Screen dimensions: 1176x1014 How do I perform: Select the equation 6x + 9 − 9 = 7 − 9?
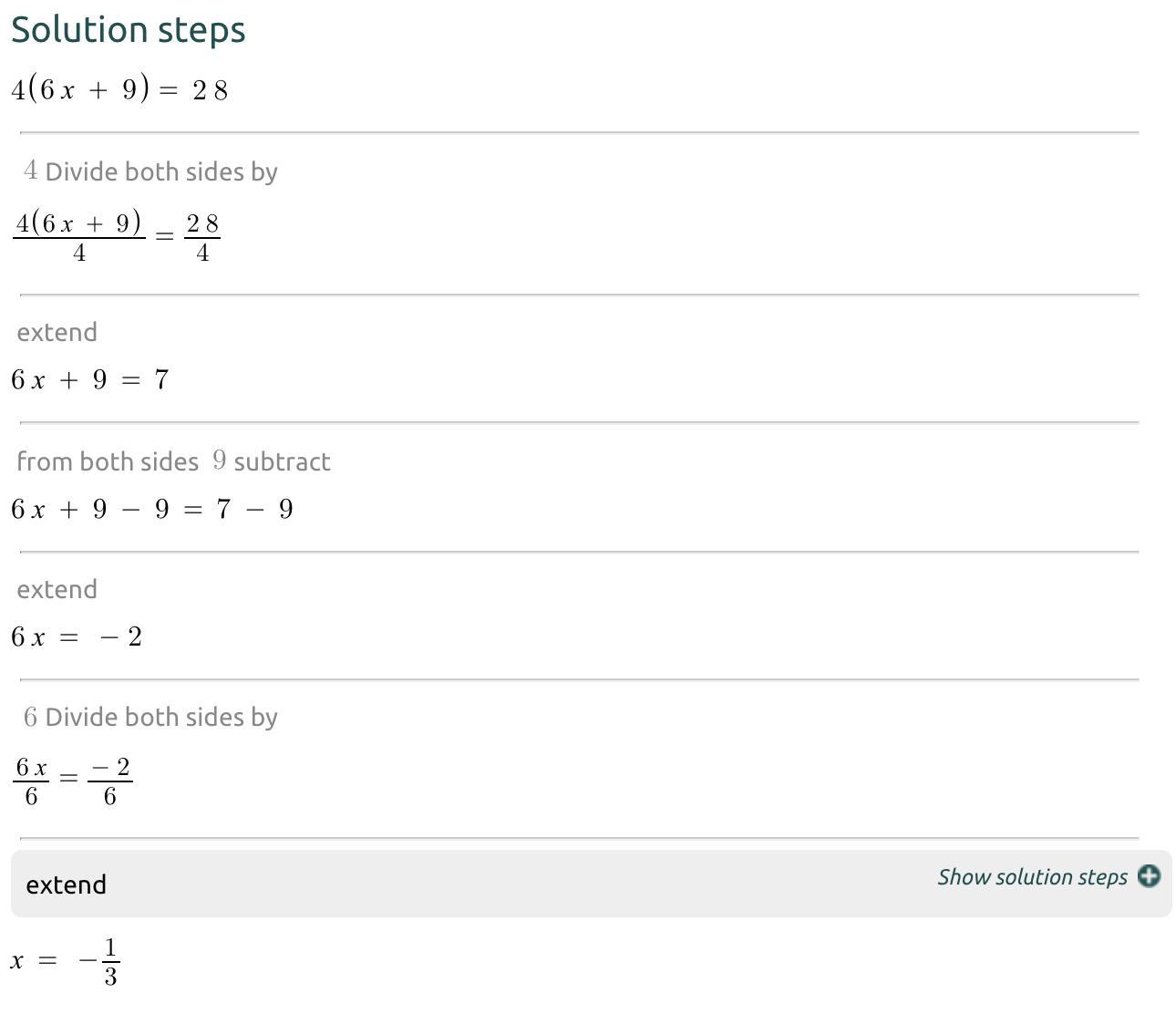pyautogui.click(x=151, y=509)
